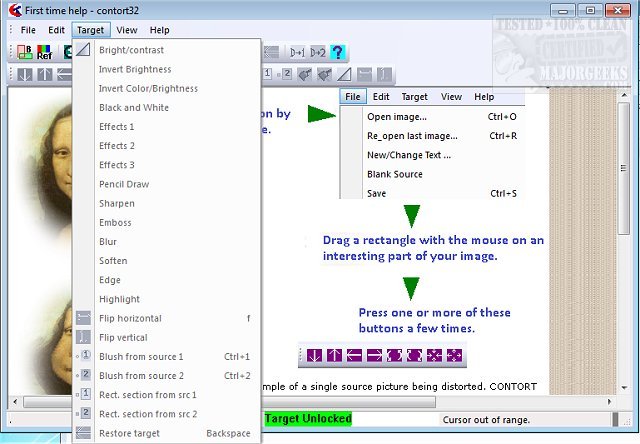Click the vertical scrollbar thumb

[624, 168]
